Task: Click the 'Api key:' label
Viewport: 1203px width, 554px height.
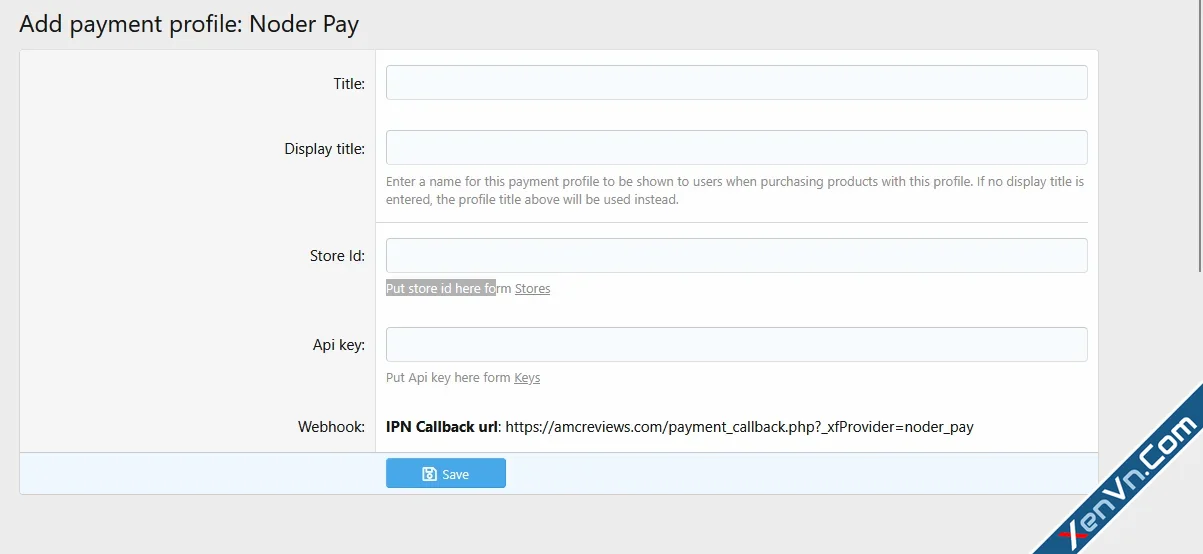Action: 339,345
